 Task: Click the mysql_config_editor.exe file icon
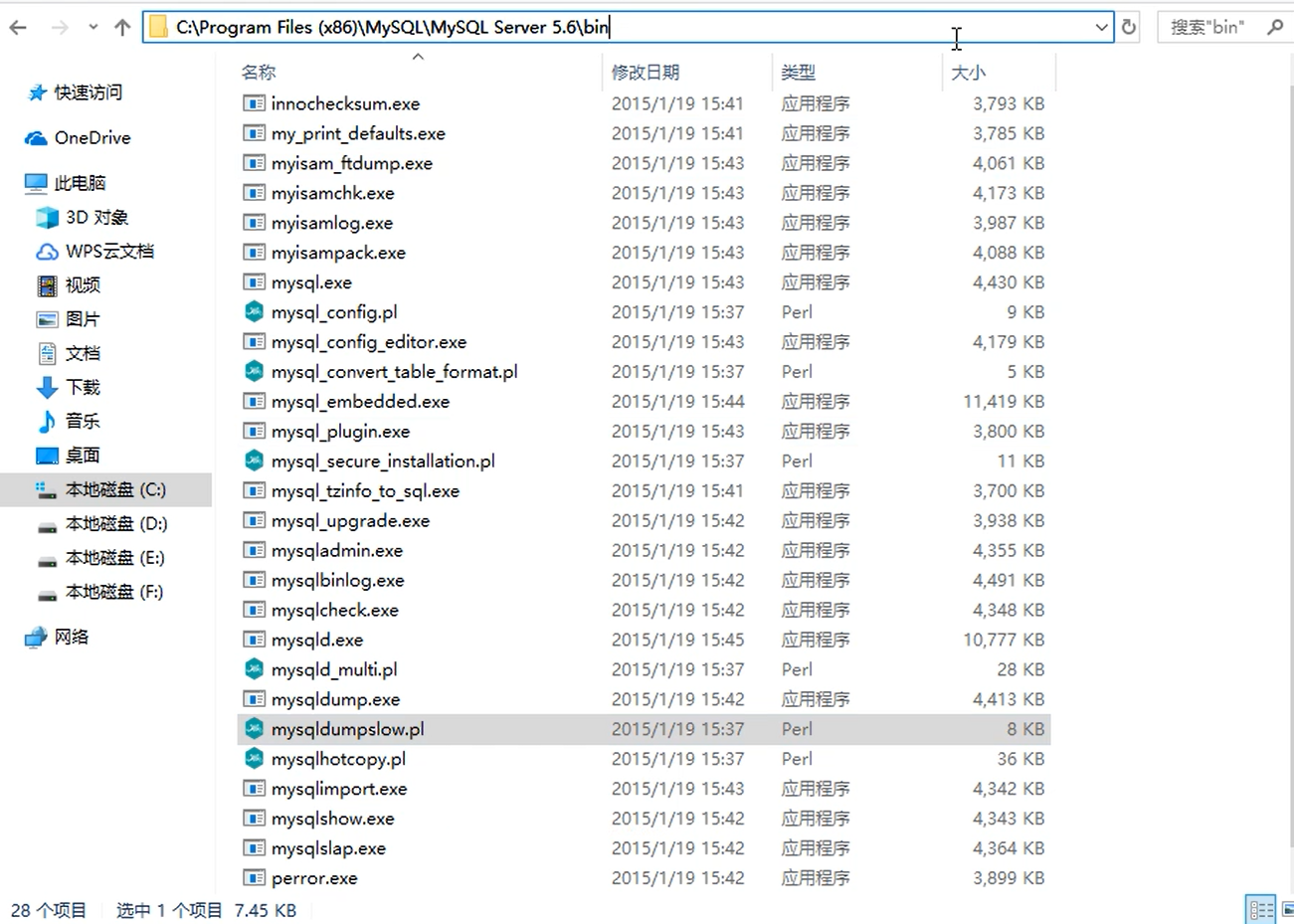[255, 342]
